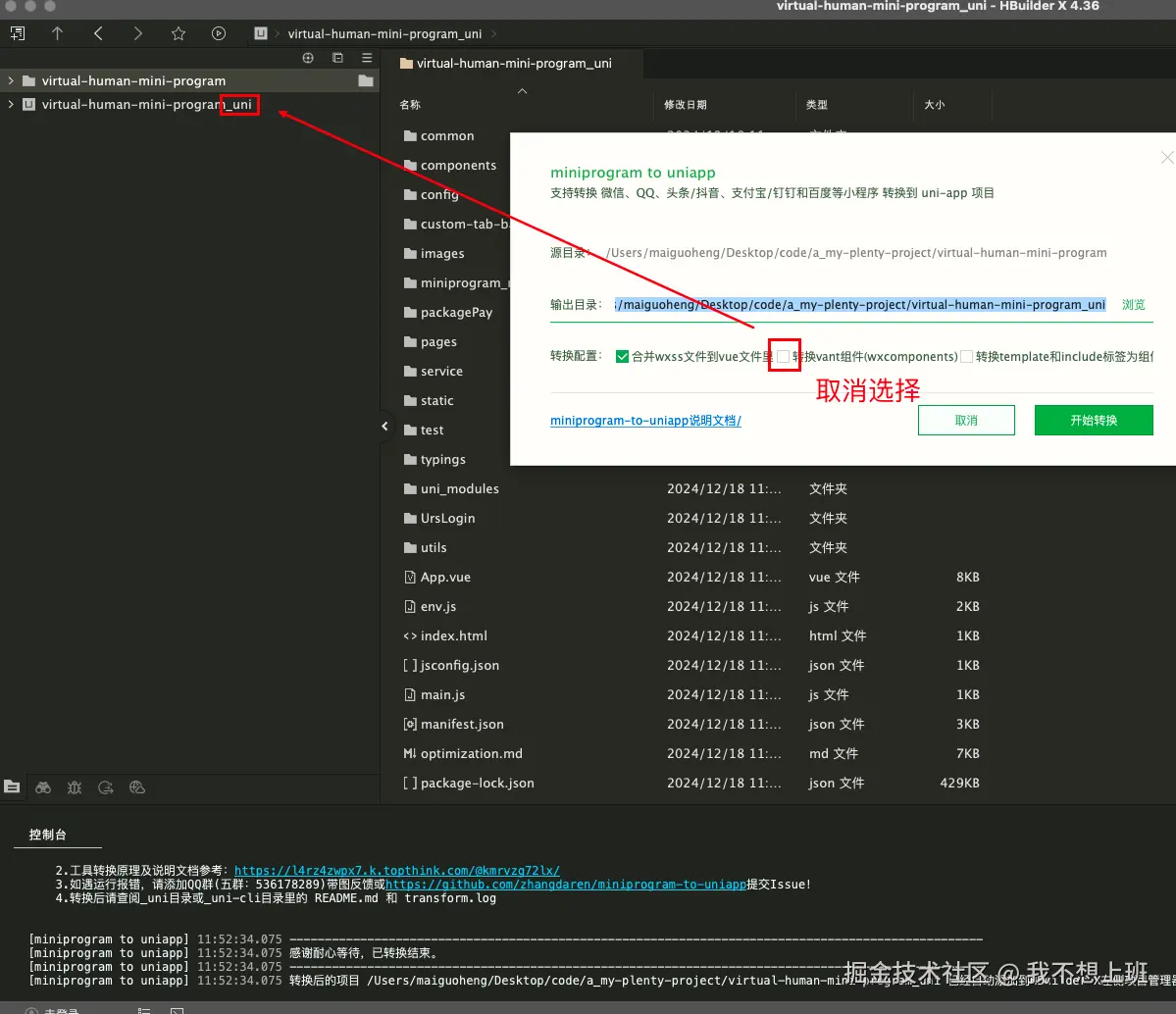Click the virtual-human-mini-program_uni breadcrumb text
This screenshot has width=1176, height=1014.
coord(384,33)
